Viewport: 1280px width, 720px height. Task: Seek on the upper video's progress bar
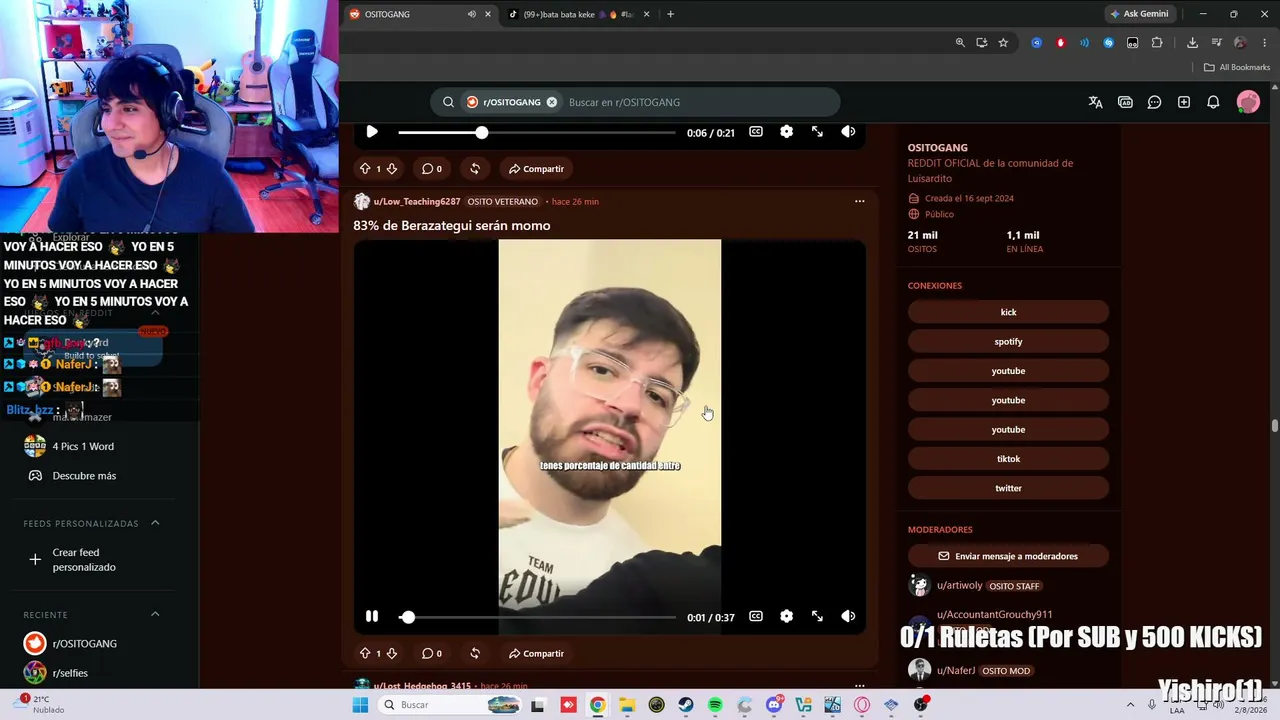click(x=537, y=133)
